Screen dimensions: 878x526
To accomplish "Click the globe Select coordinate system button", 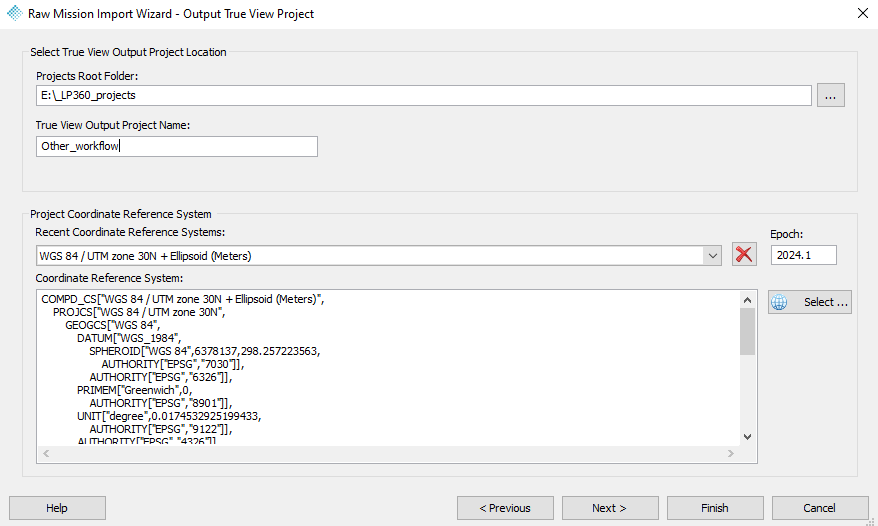I will (810, 302).
